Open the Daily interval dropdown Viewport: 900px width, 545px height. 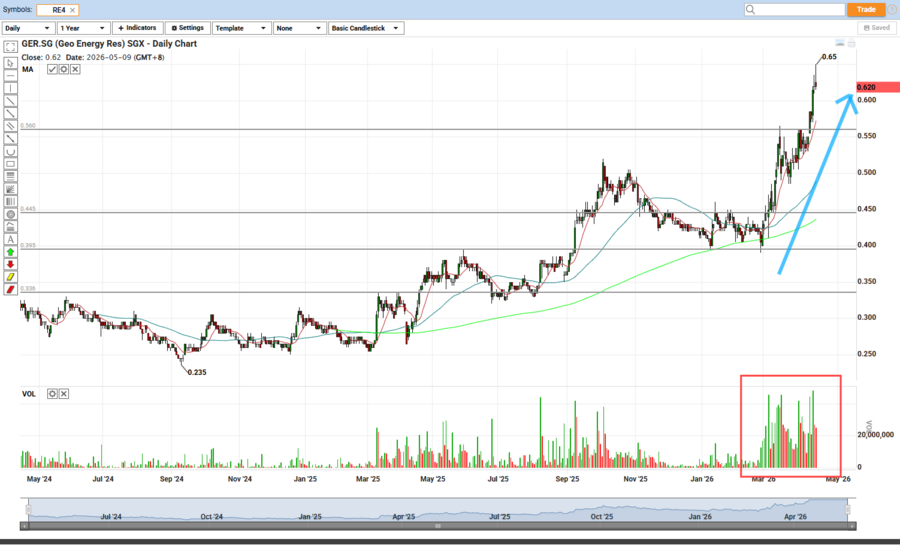coord(27,28)
